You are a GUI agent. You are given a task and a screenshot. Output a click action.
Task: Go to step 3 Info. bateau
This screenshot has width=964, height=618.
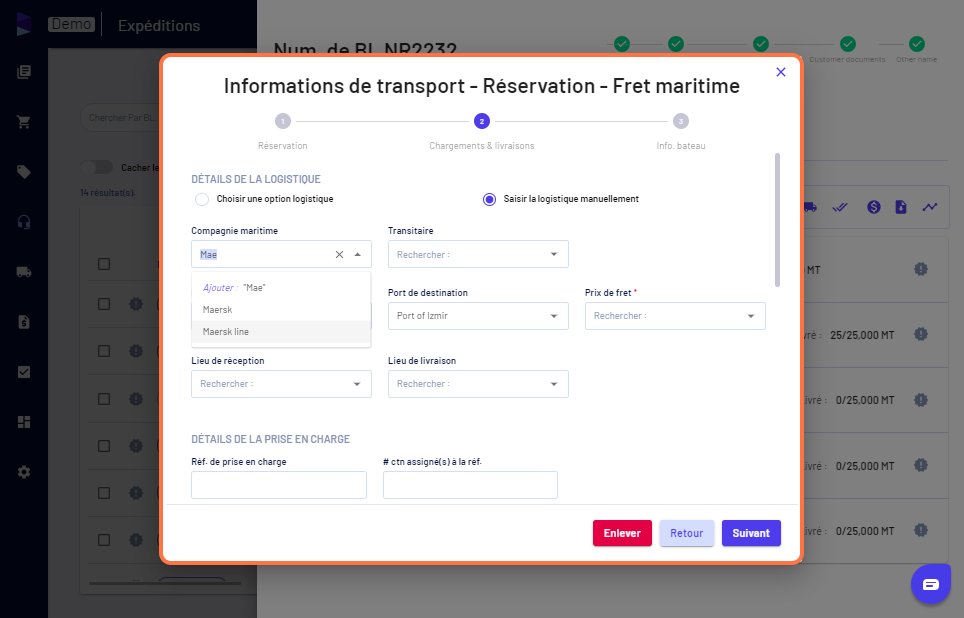681,121
